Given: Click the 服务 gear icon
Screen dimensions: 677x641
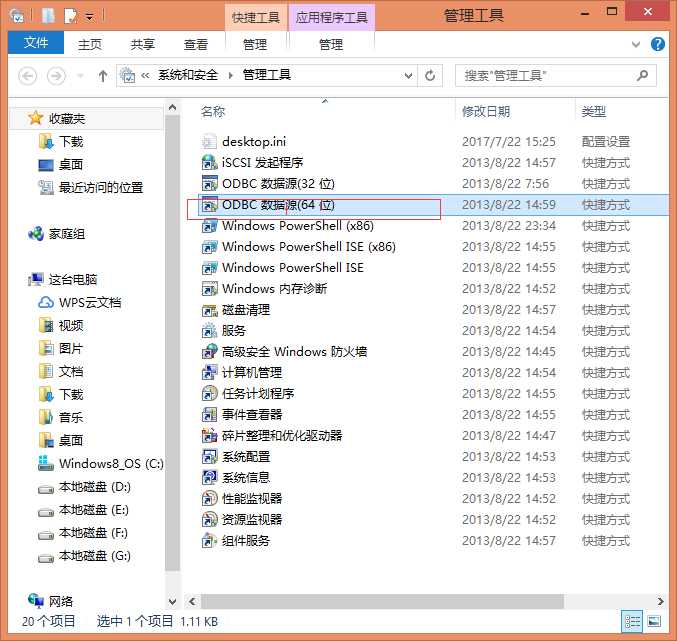Looking at the screenshot, I should [209, 331].
